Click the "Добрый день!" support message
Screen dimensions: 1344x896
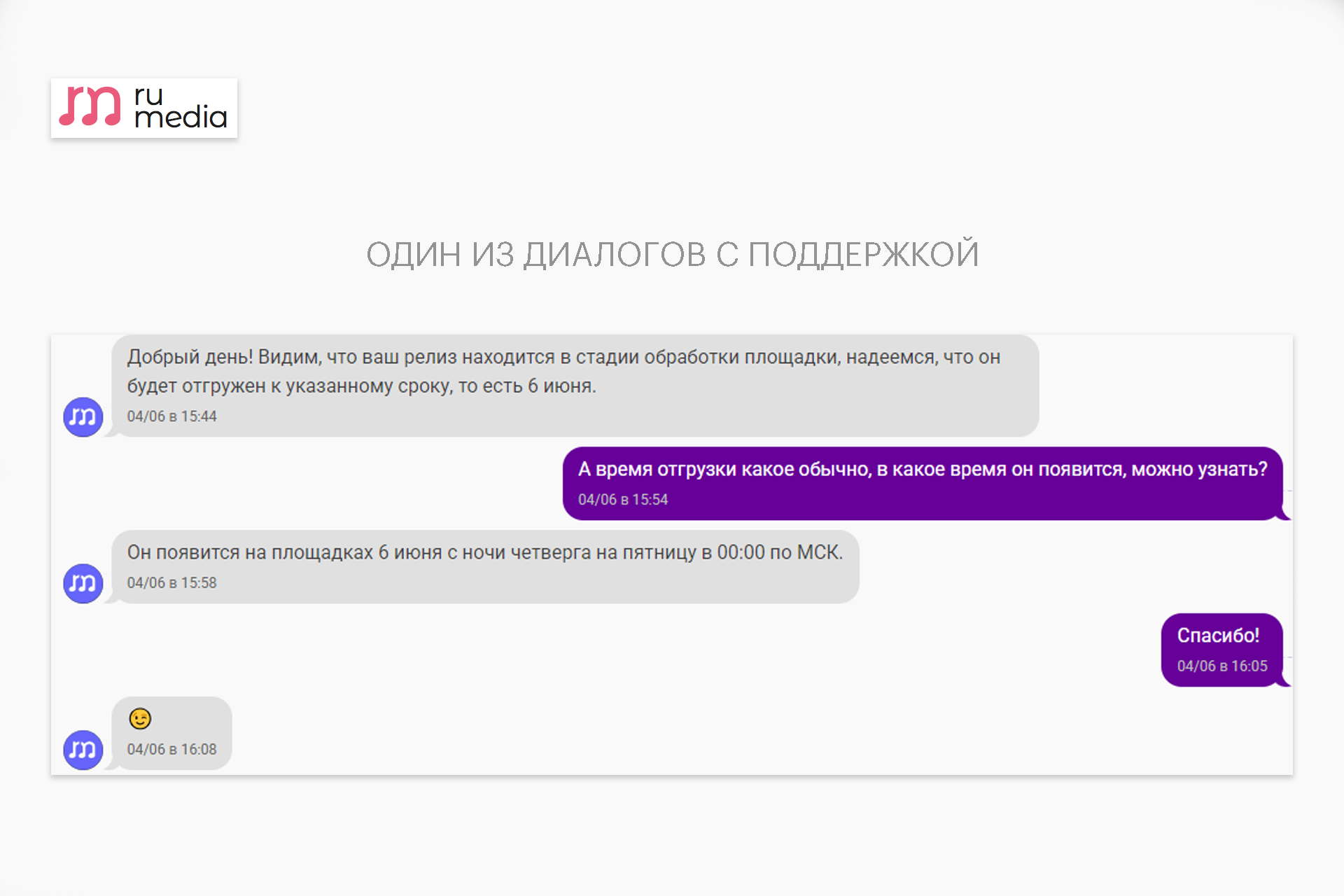click(x=575, y=386)
